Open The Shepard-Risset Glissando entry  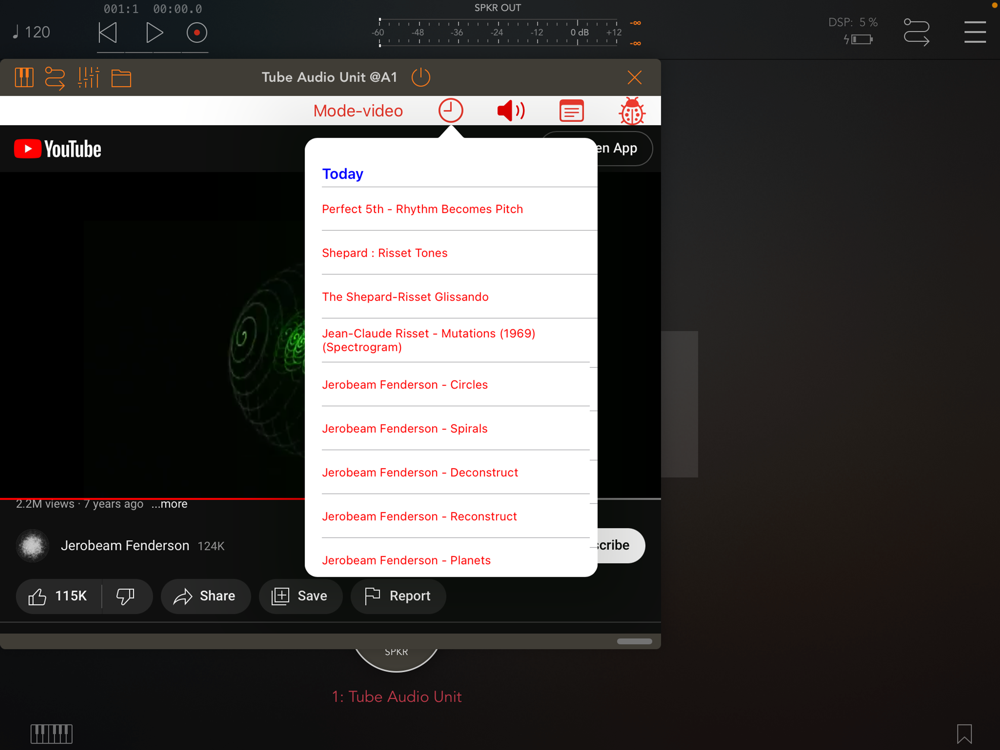459,297
